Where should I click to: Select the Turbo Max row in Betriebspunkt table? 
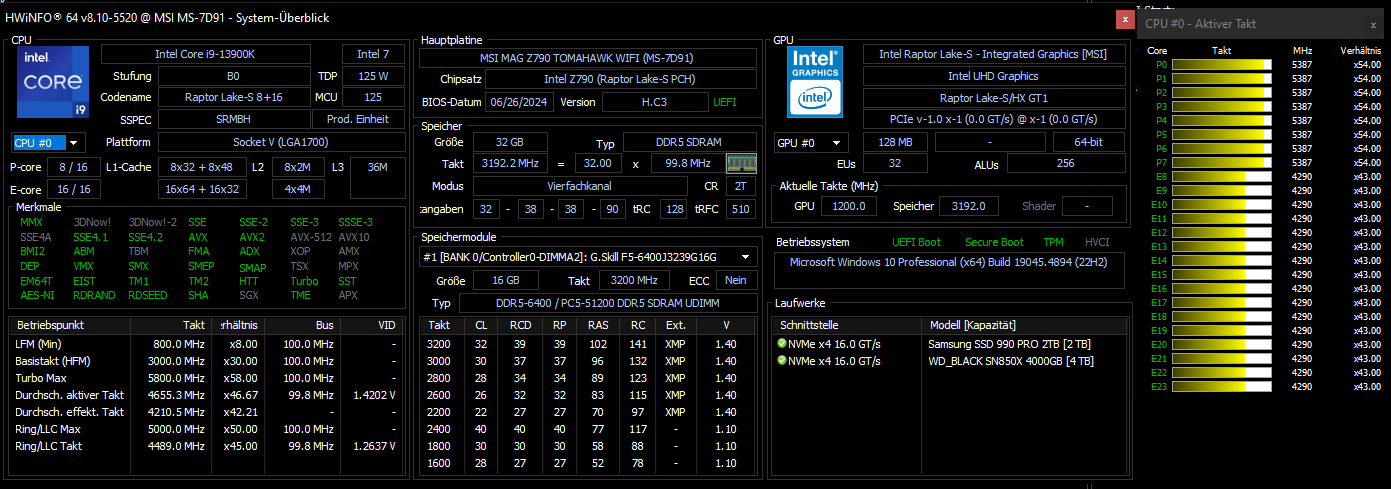(x=205, y=378)
